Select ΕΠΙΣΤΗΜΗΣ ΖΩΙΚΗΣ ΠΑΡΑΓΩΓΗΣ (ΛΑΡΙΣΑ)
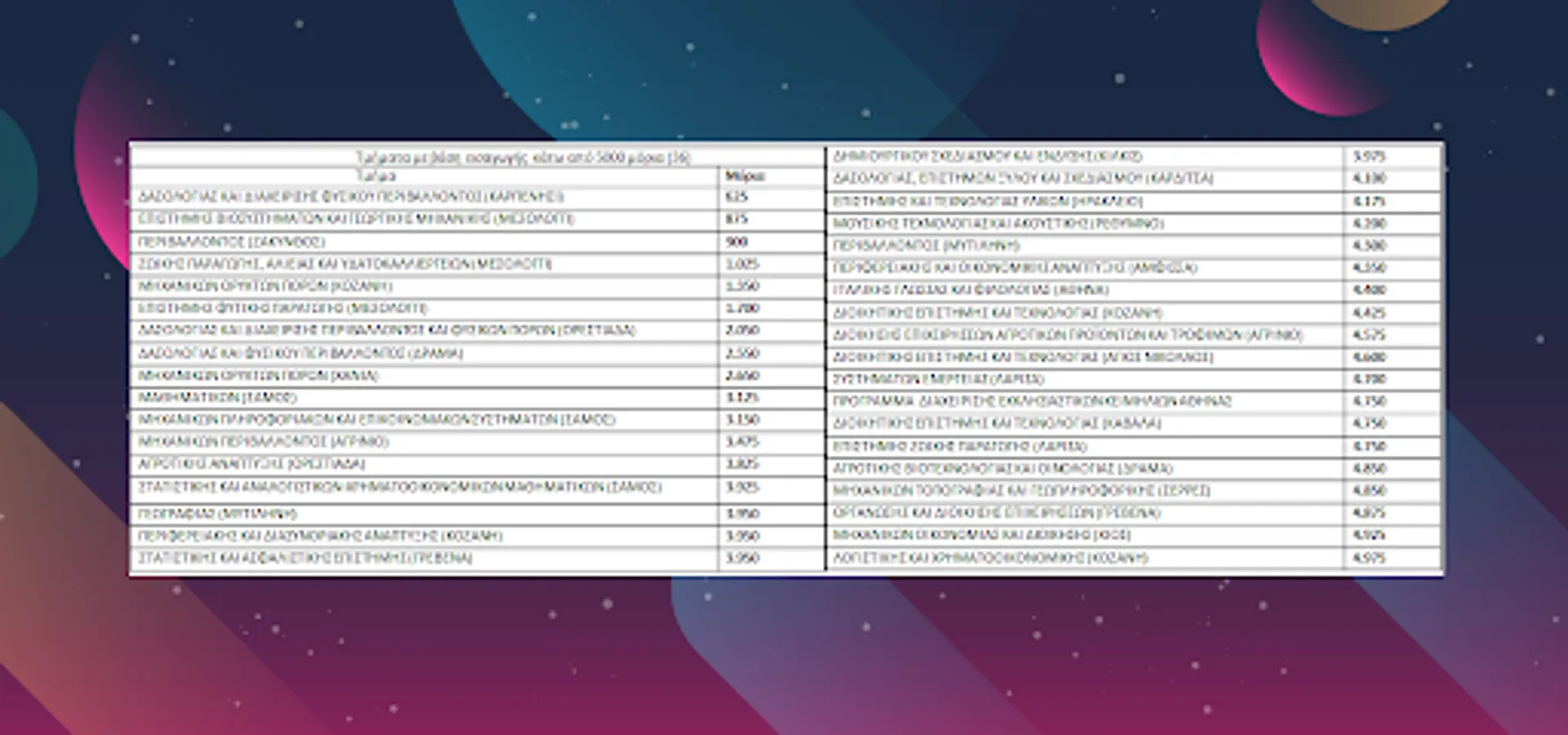The height and width of the screenshot is (735, 1568). [x=960, y=446]
